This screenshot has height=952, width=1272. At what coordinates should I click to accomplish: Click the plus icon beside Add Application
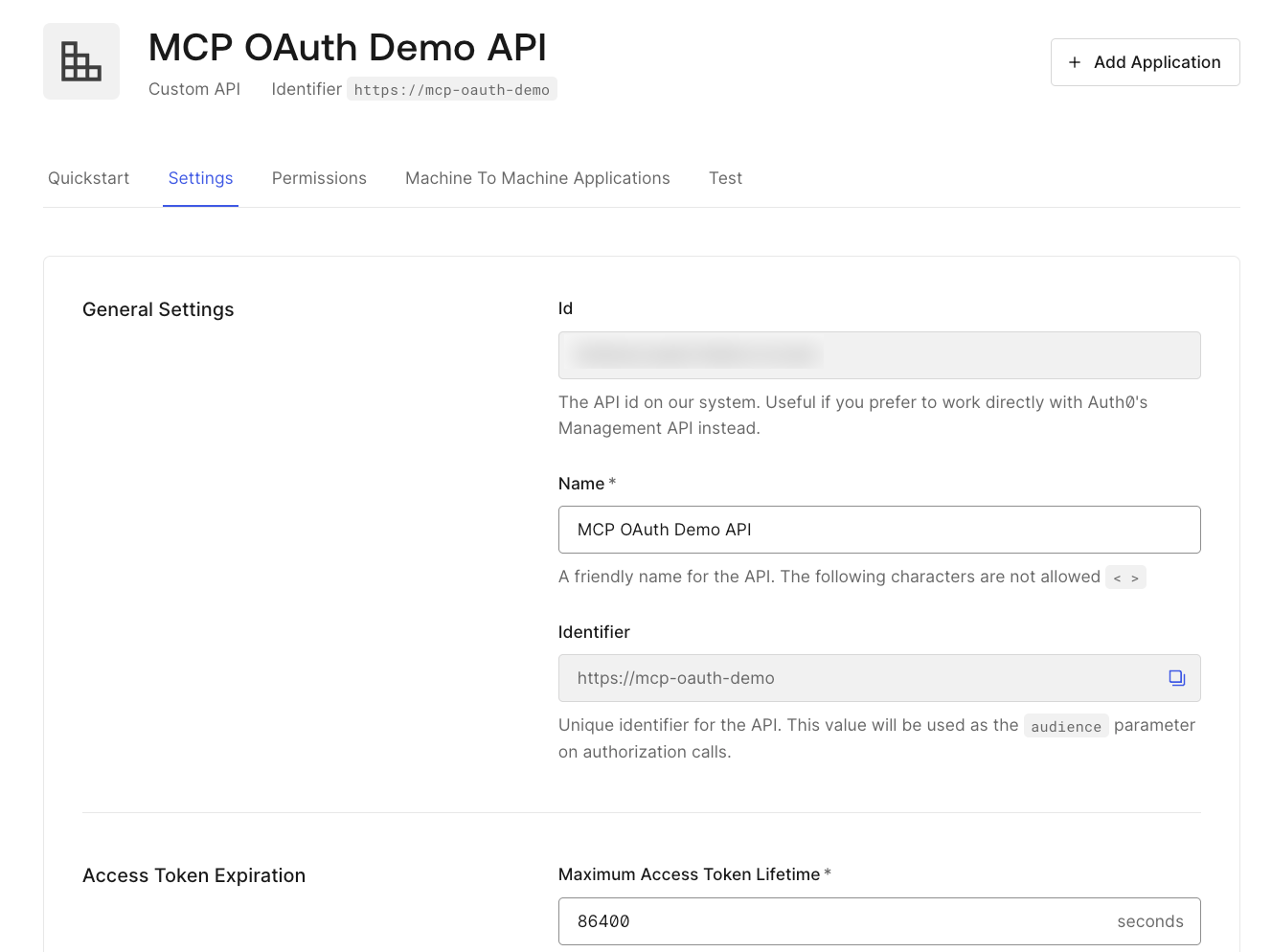click(x=1075, y=62)
